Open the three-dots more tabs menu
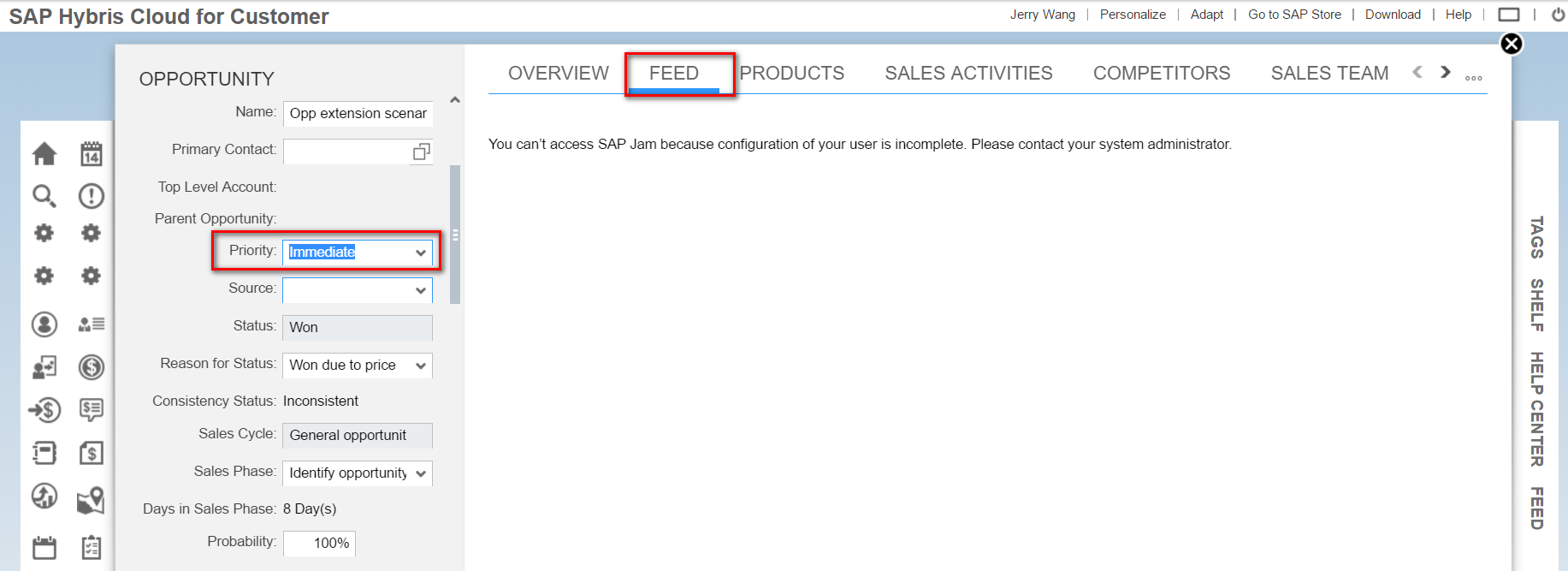The height and width of the screenshot is (571, 1568). (x=1473, y=78)
